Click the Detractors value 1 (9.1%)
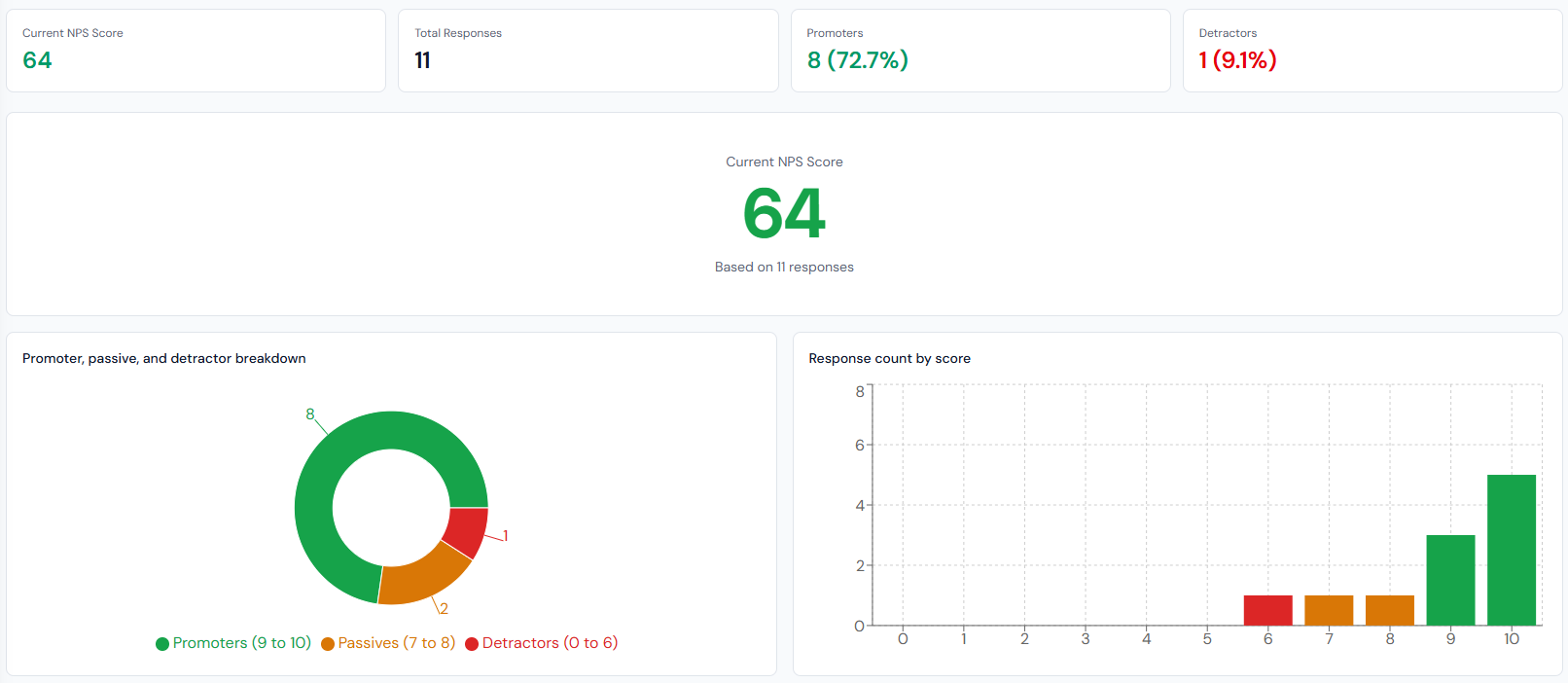The image size is (1568, 683). [x=1237, y=60]
